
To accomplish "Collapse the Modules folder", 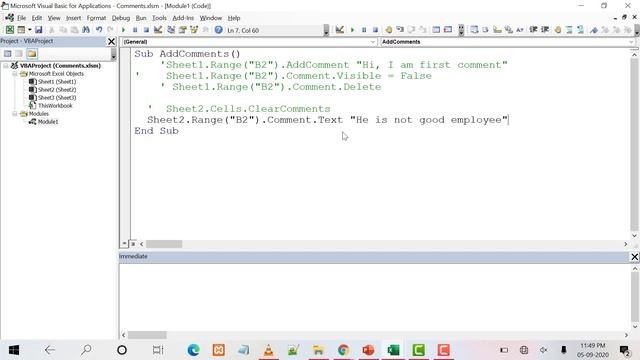I will [15, 113].
